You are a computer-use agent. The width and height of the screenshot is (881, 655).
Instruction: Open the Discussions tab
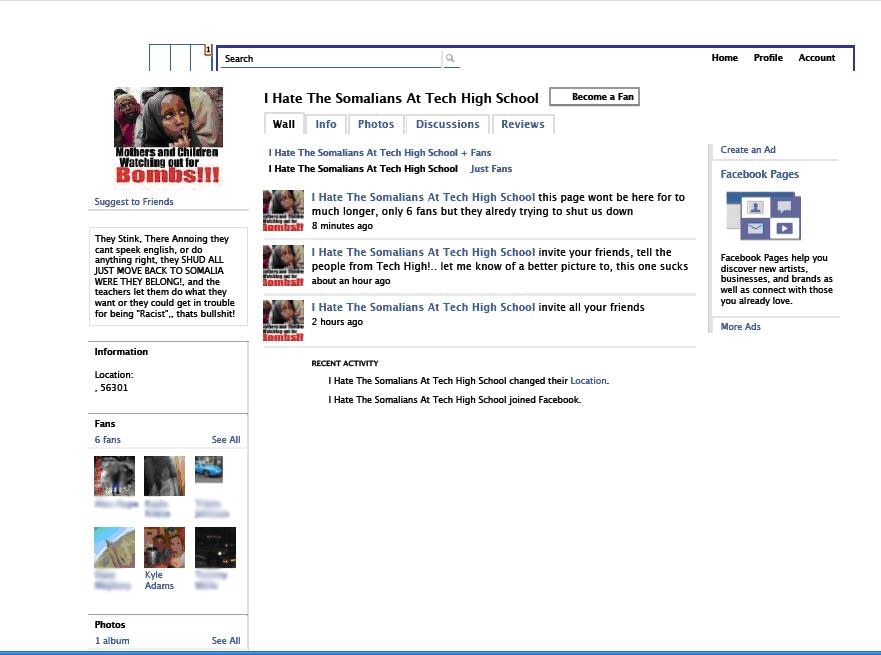(x=448, y=124)
